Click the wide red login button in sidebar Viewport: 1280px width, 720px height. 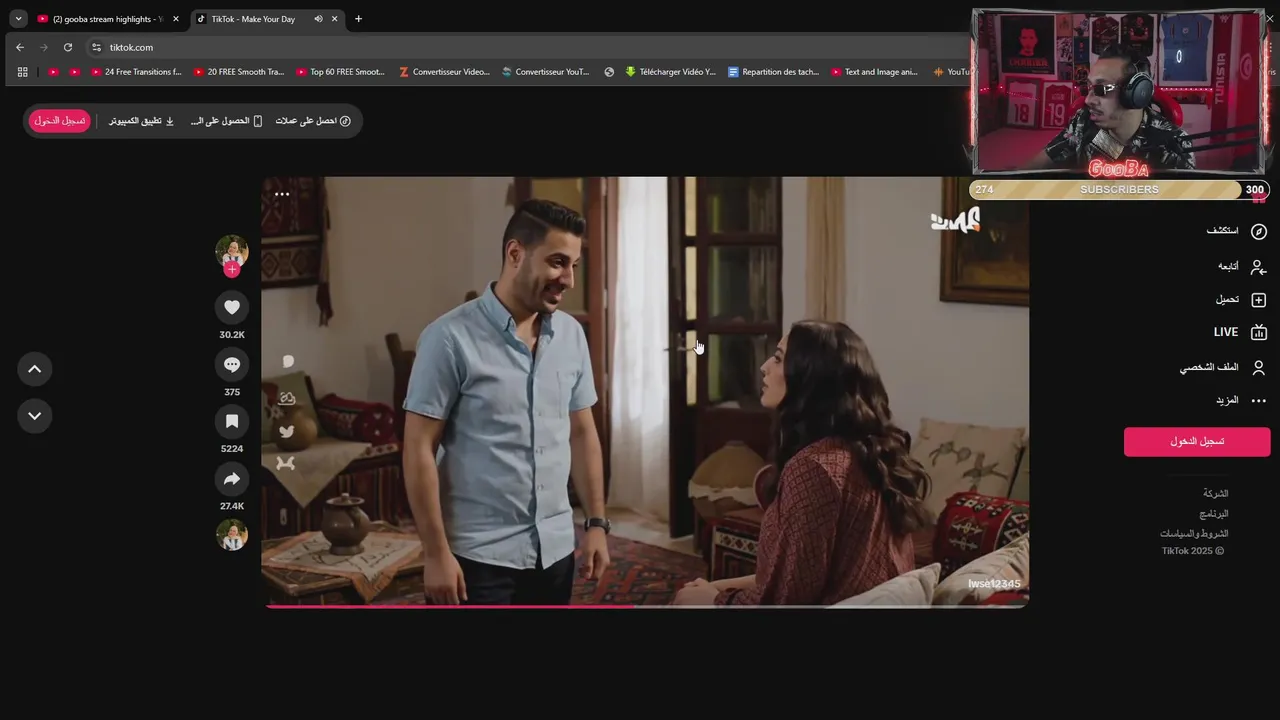click(x=1197, y=441)
